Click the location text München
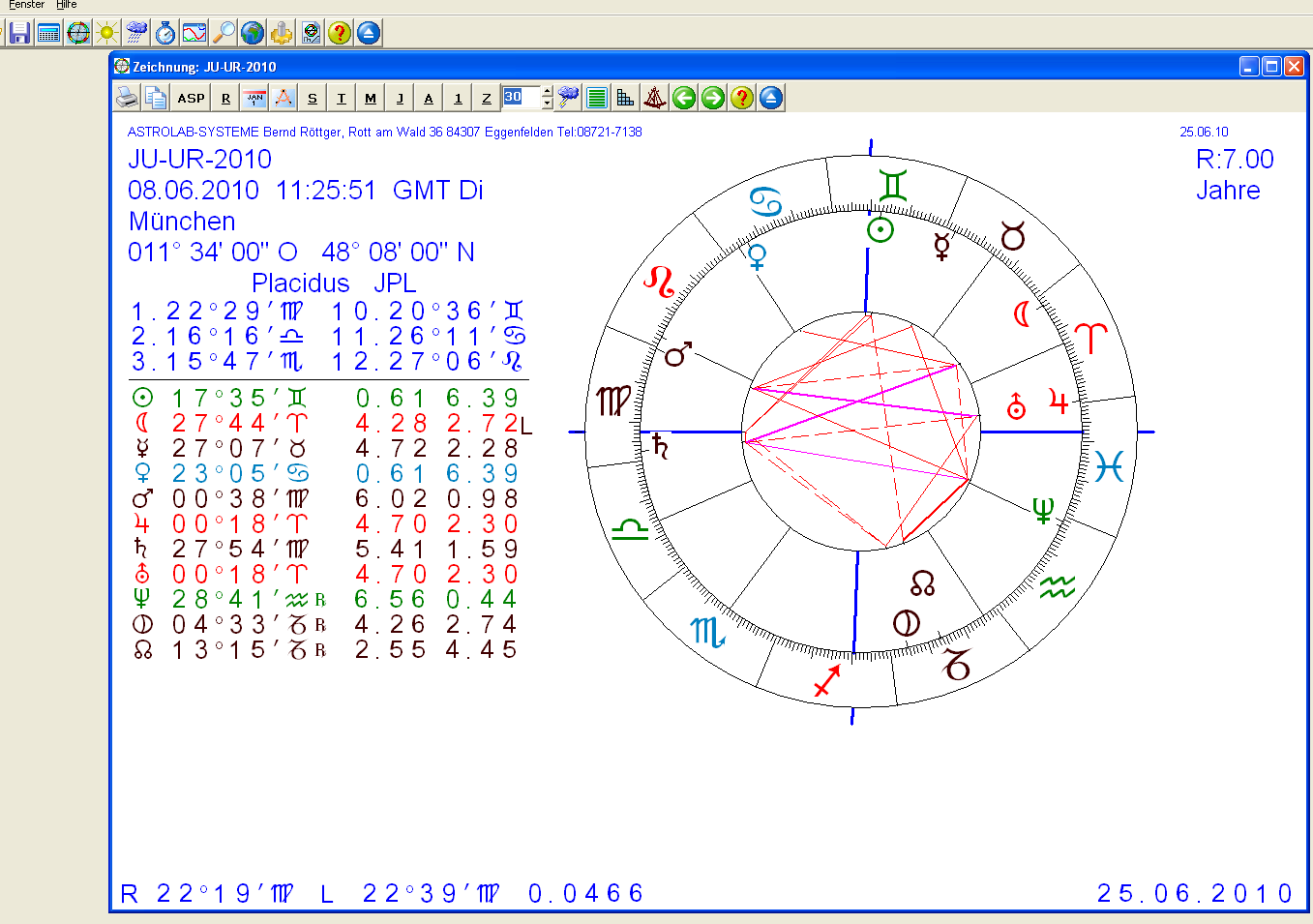This screenshot has width=1313, height=924. coord(182,221)
